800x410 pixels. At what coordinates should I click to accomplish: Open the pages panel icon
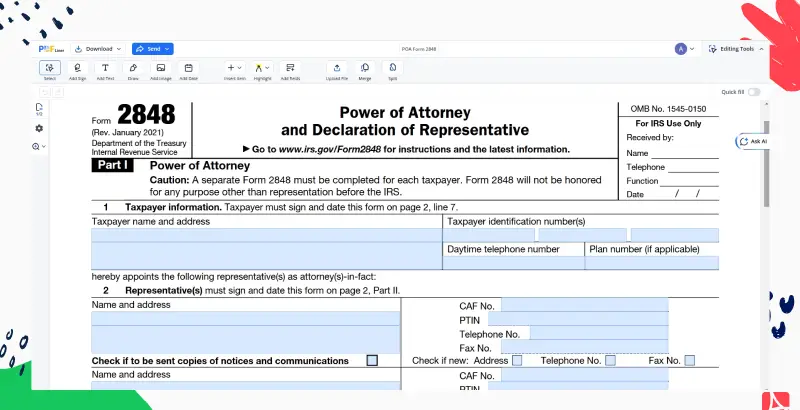click(39, 108)
